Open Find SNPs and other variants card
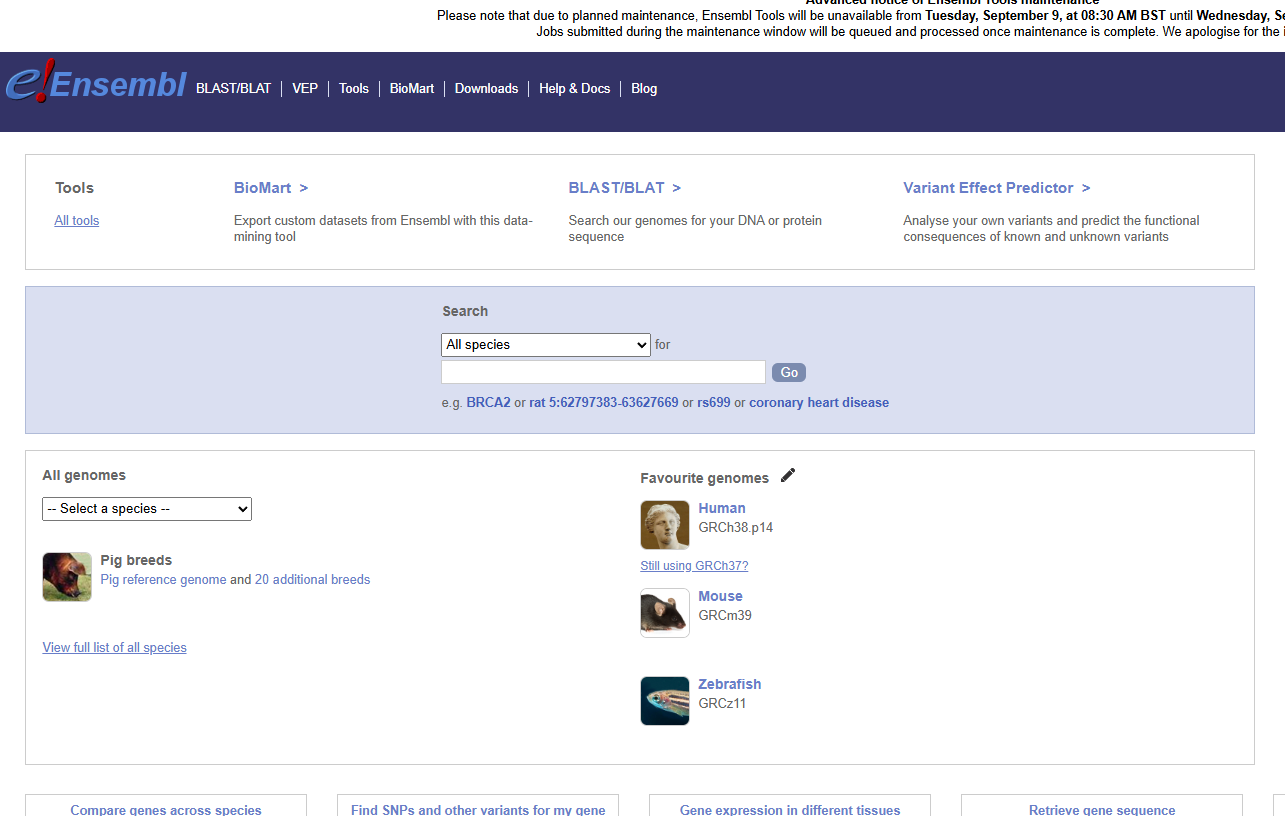 [x=478, y=806]
